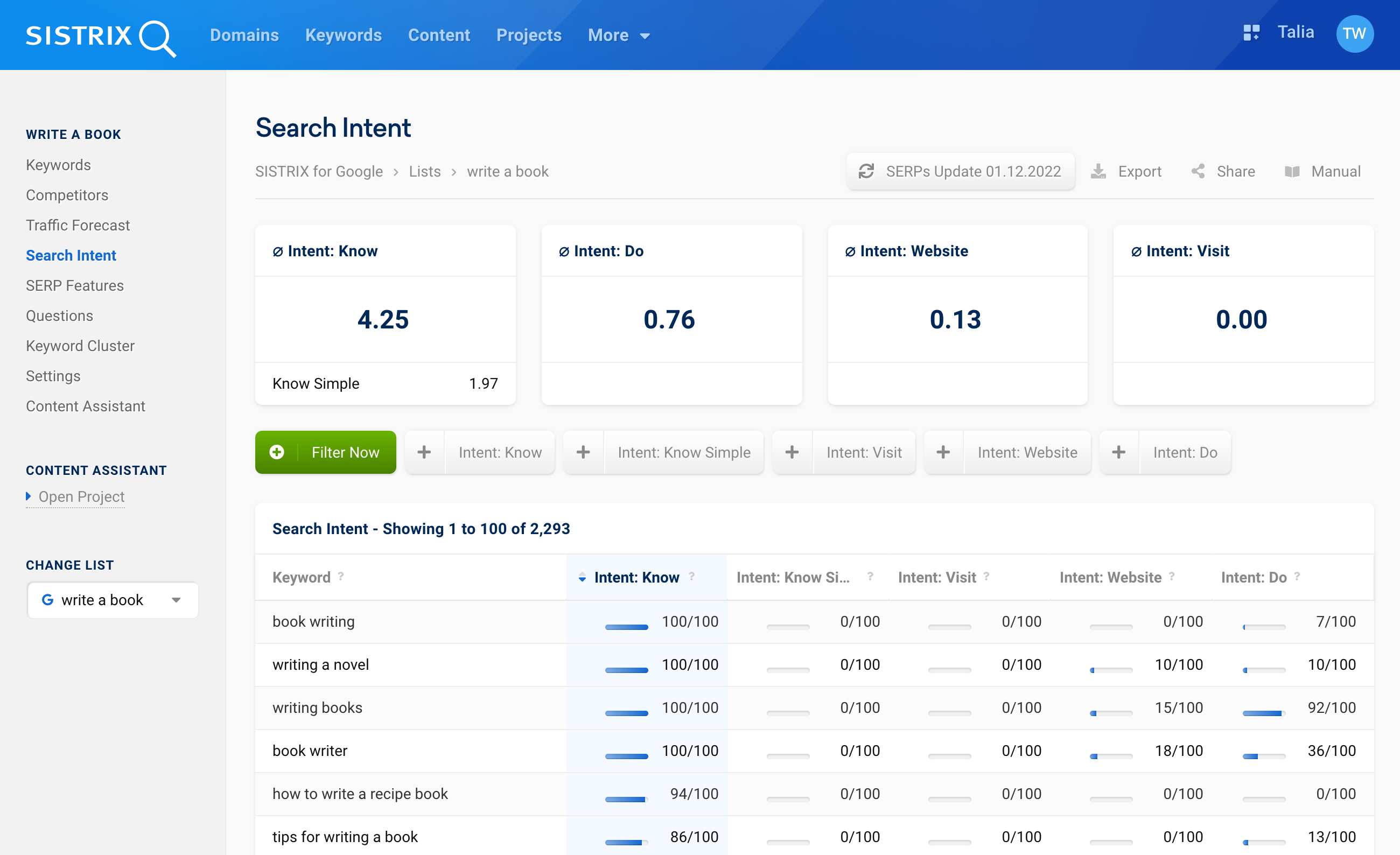1400x855 pixels.
Task: Click help icon for Intent: Know Si... column
Action: point(870,576)
